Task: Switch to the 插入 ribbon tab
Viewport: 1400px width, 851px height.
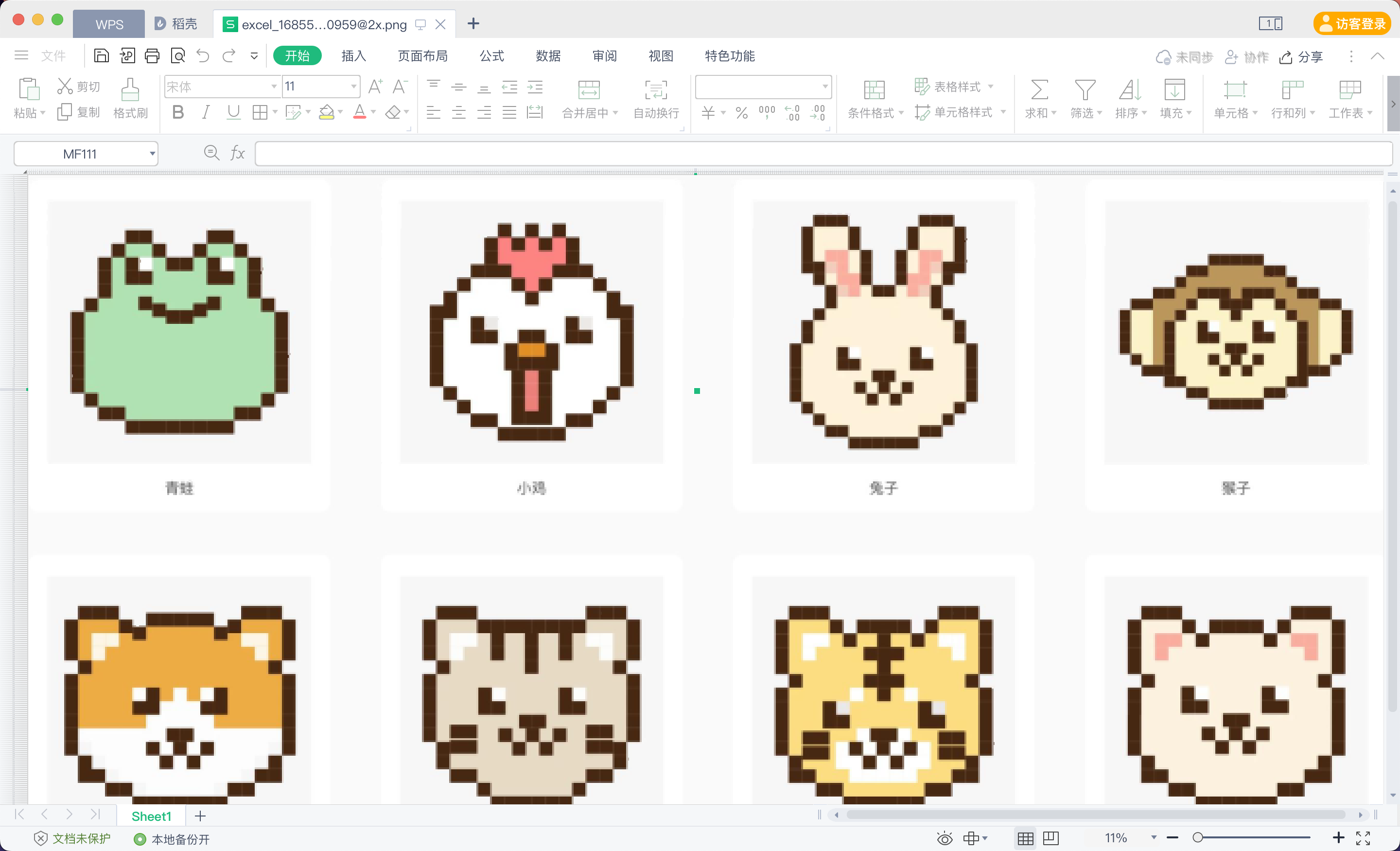Action: [353, 56]
